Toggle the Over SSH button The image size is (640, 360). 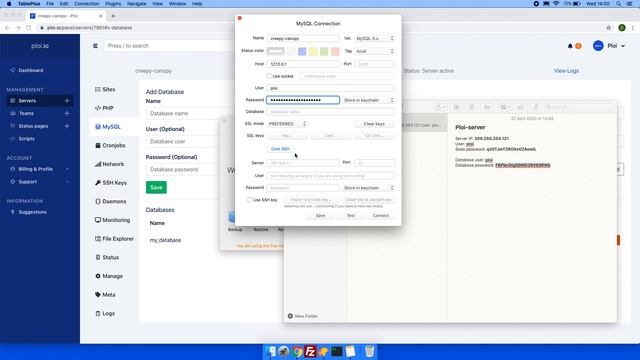(x=280, y=149)
